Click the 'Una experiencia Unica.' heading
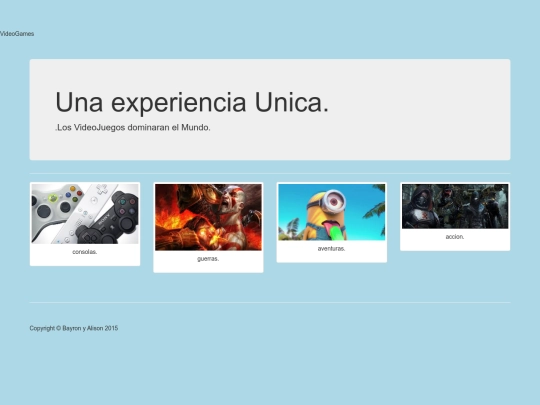Screen dimensions: 540x405 (192, 102)
